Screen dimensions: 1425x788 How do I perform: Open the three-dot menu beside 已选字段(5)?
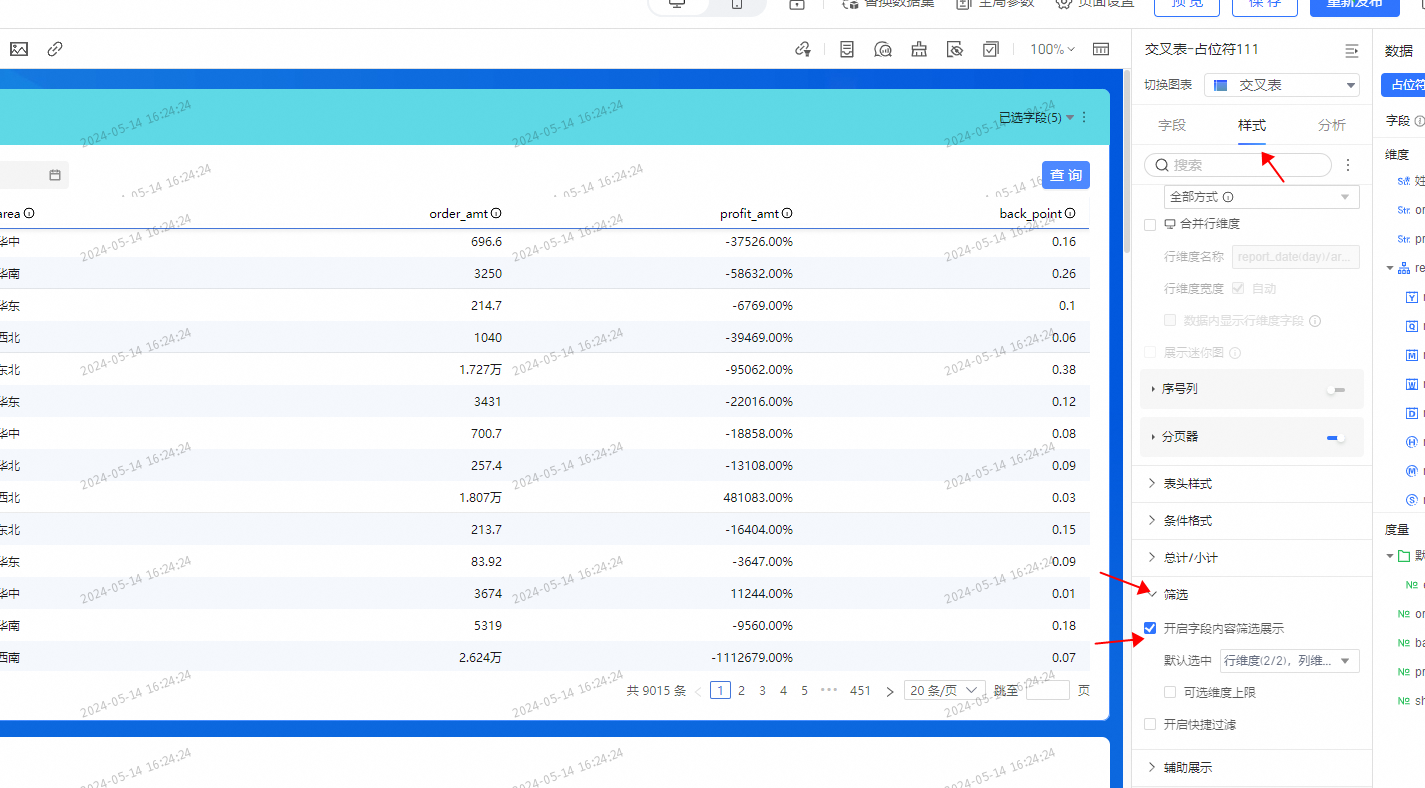click(x=1085, y=118)
